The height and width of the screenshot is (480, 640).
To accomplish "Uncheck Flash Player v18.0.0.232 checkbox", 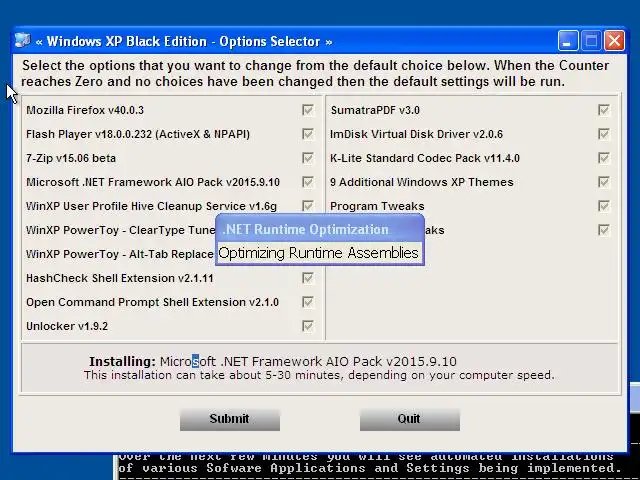I will (308, 134).
